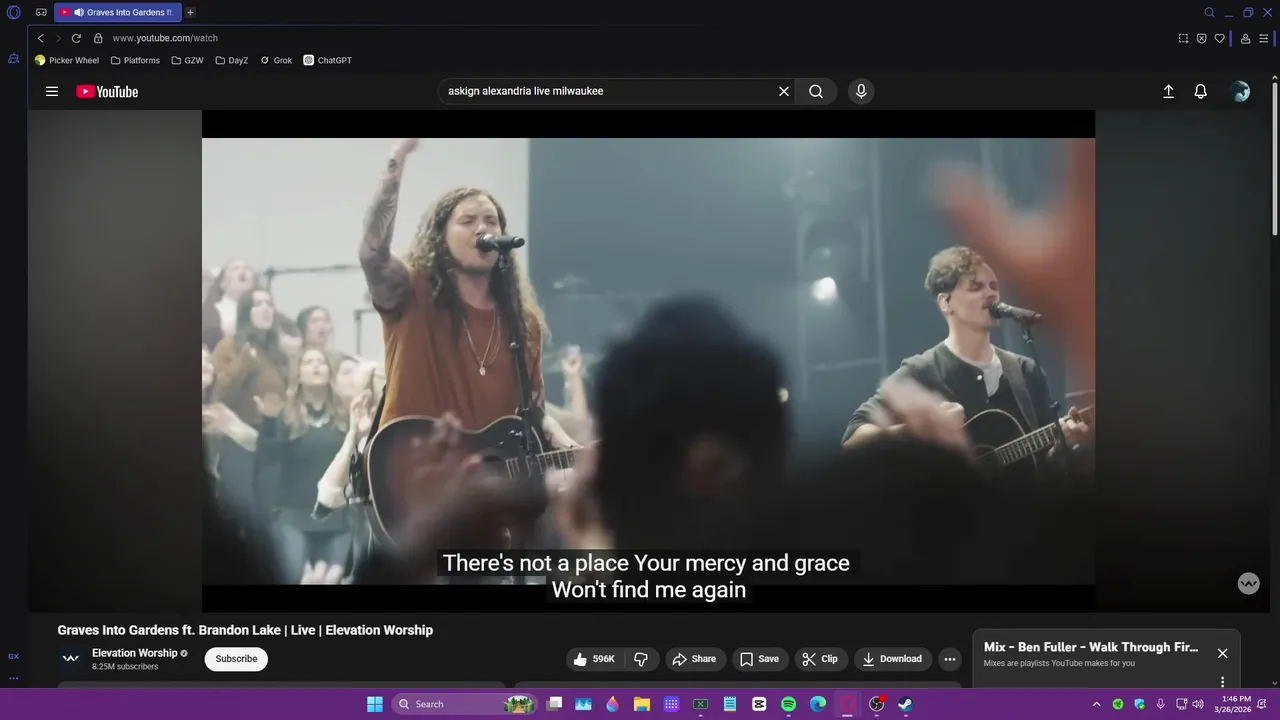This screenshot has height=720, width=1280.
Task: Open the YouTube hamburger guide menu
Action: (52, 91)
